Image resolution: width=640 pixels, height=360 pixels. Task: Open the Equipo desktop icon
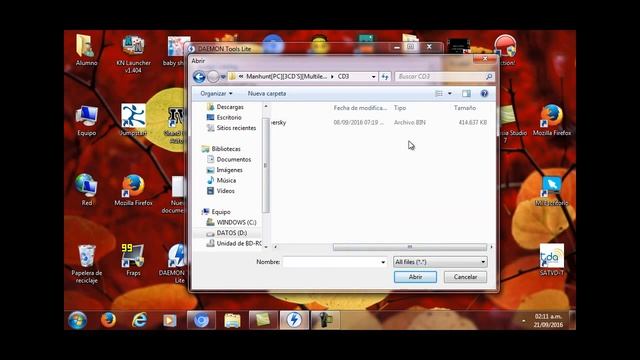point(87,120)
